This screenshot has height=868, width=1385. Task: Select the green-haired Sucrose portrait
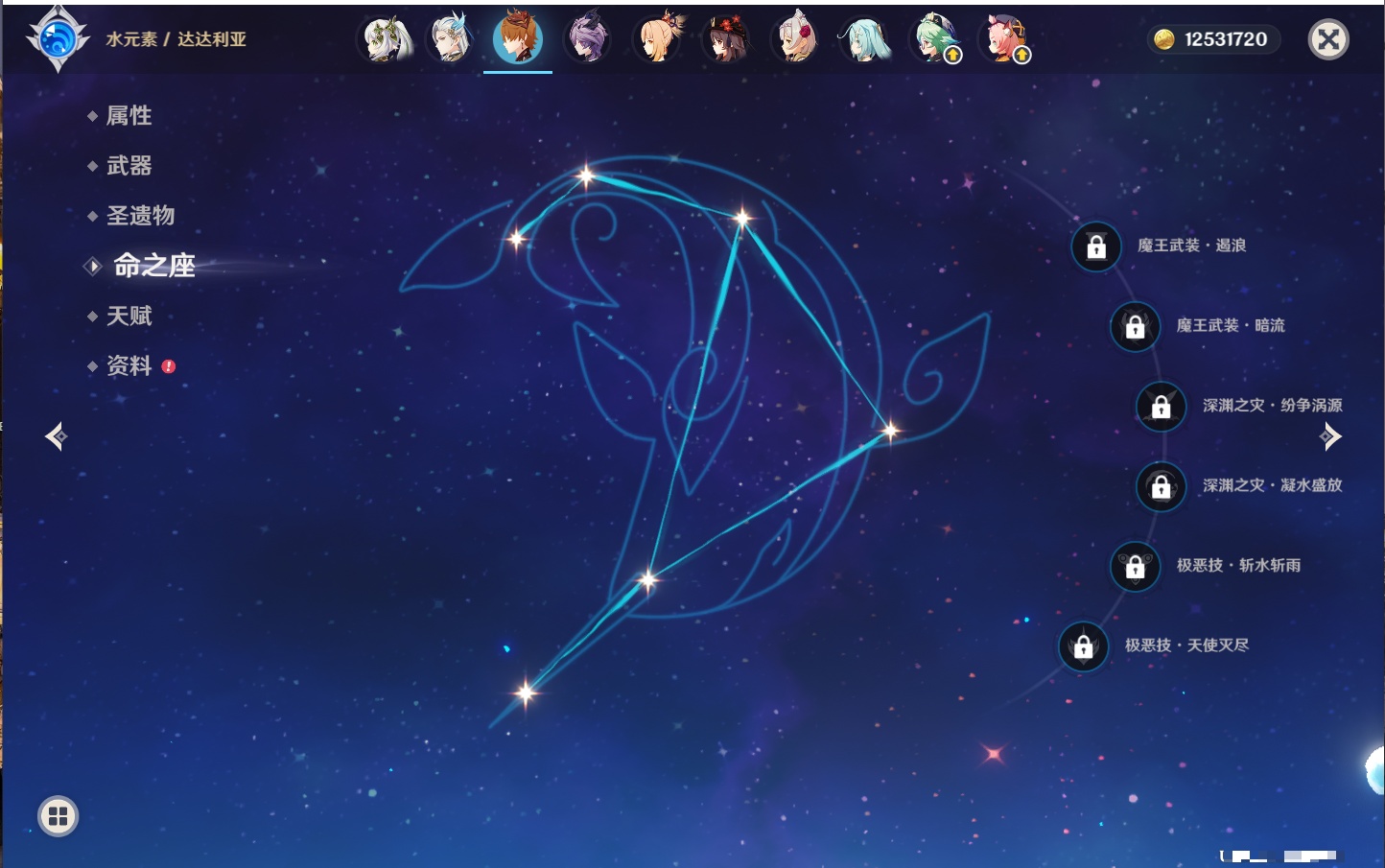935,39
